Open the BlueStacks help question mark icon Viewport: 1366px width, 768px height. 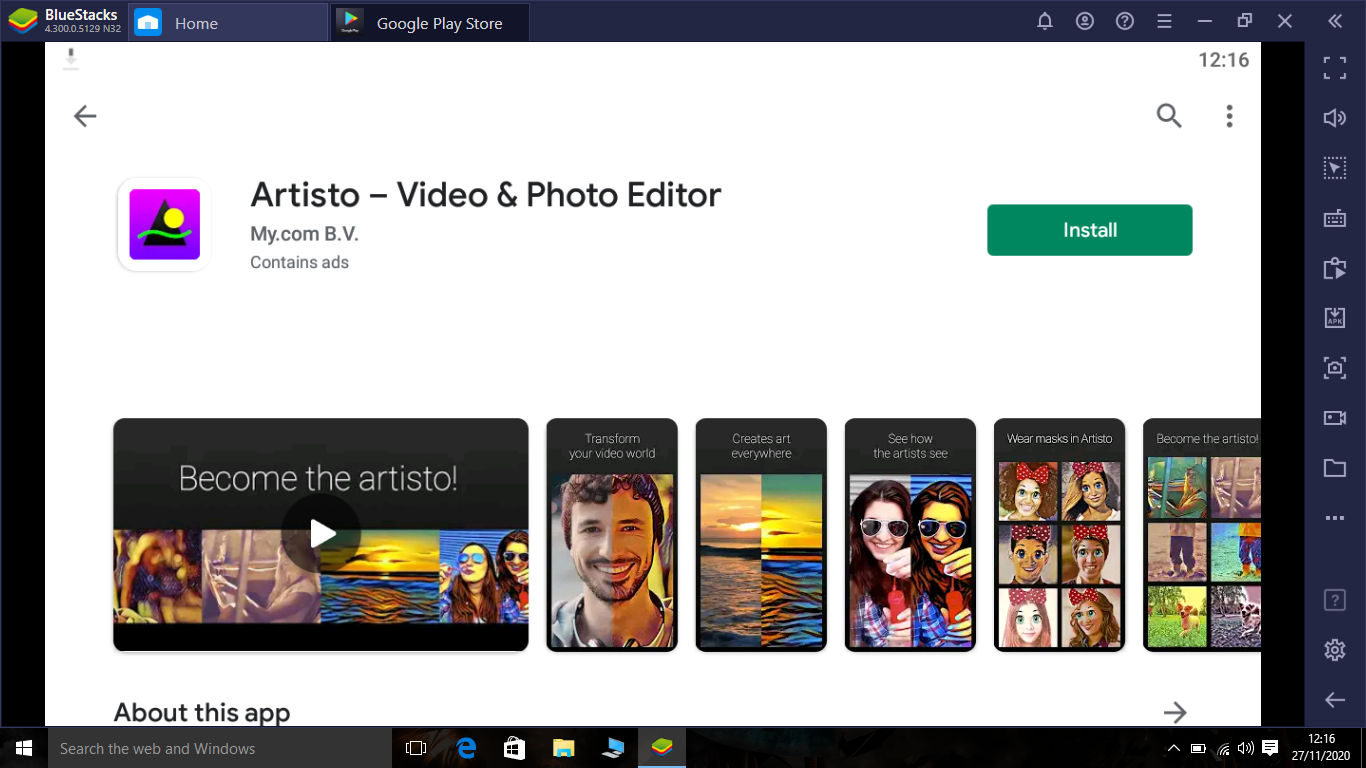pos(1125,21)
